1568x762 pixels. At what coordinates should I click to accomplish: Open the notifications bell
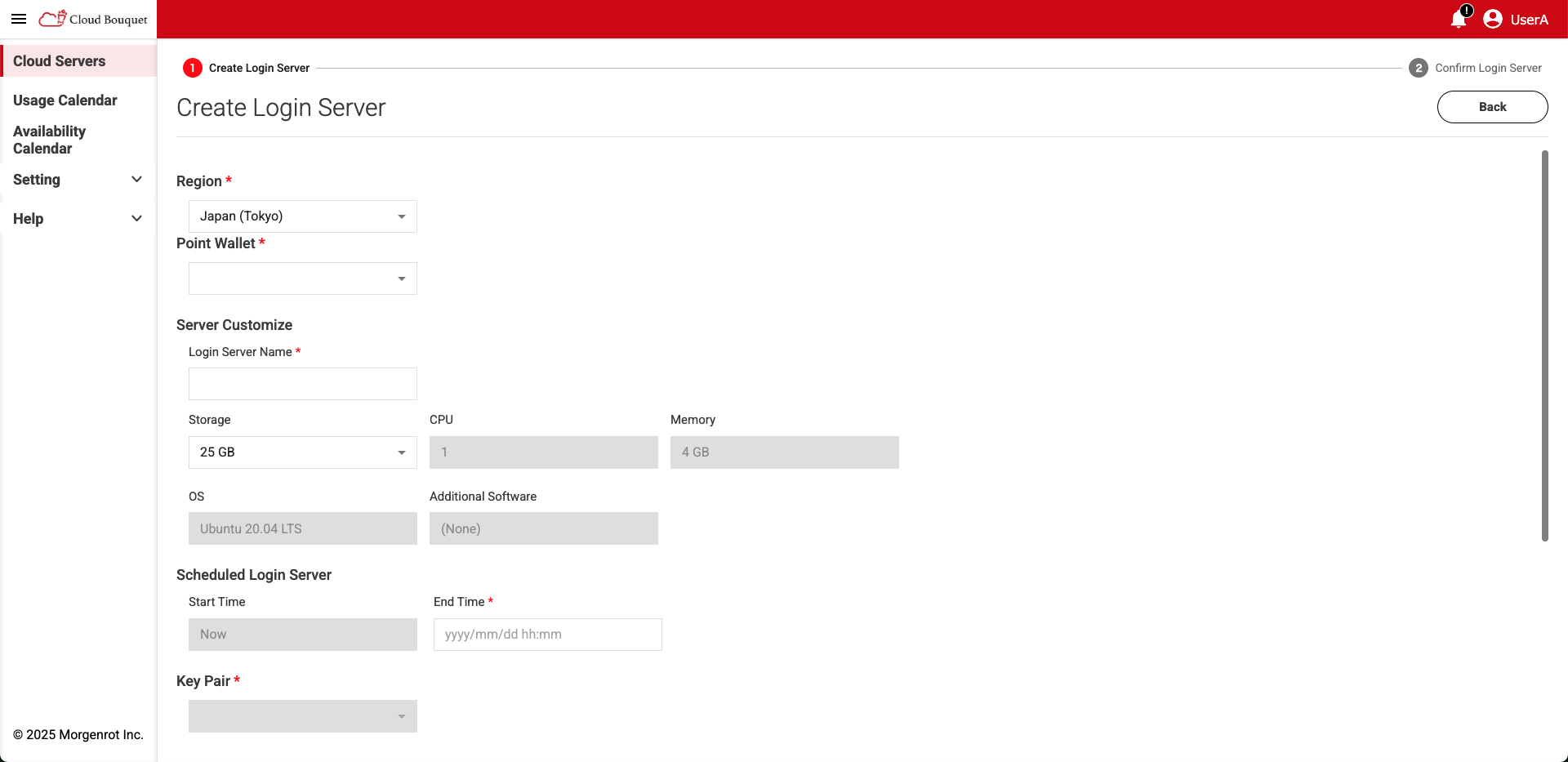click(x=1459, y=19)
